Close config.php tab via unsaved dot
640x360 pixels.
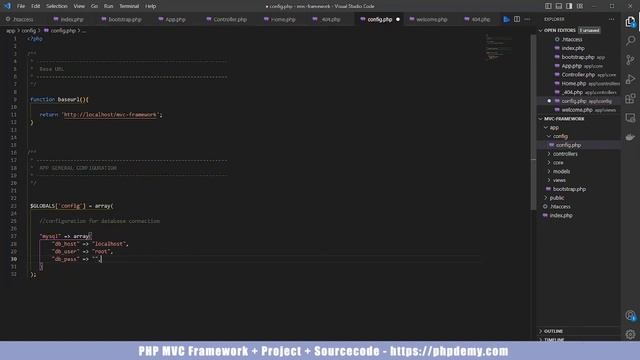tap(398, 19)
